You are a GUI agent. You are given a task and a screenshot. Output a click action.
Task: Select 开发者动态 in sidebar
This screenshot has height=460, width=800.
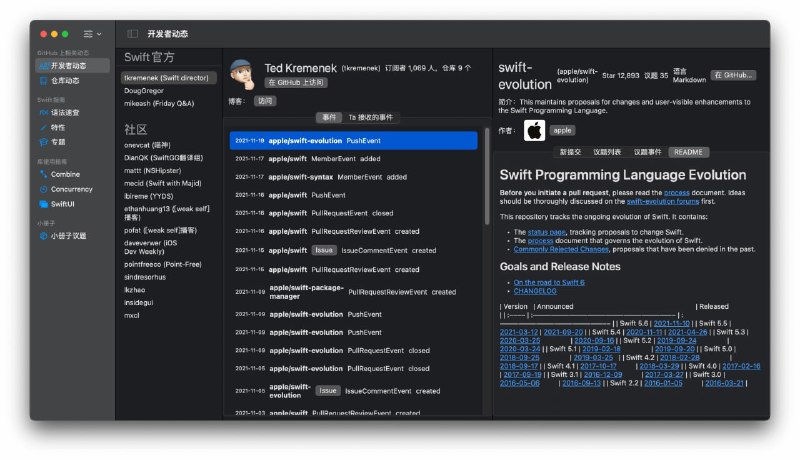pyautogui.click(x=72, y=65)
